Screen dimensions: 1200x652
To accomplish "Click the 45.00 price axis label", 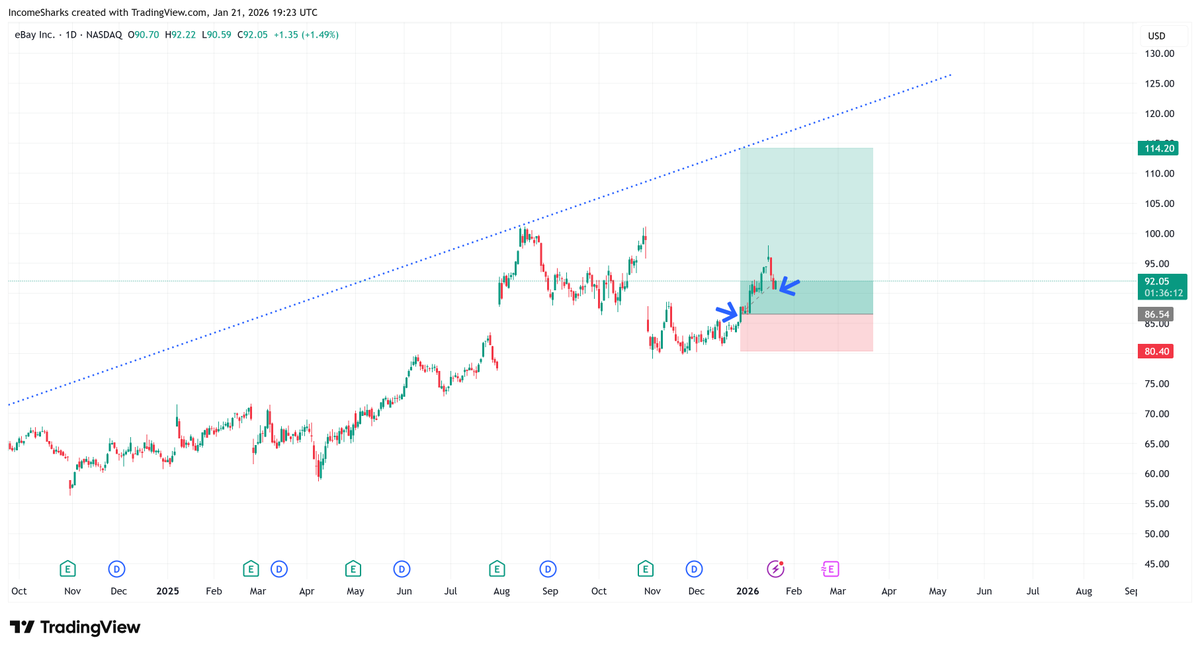I will 1158,564.
